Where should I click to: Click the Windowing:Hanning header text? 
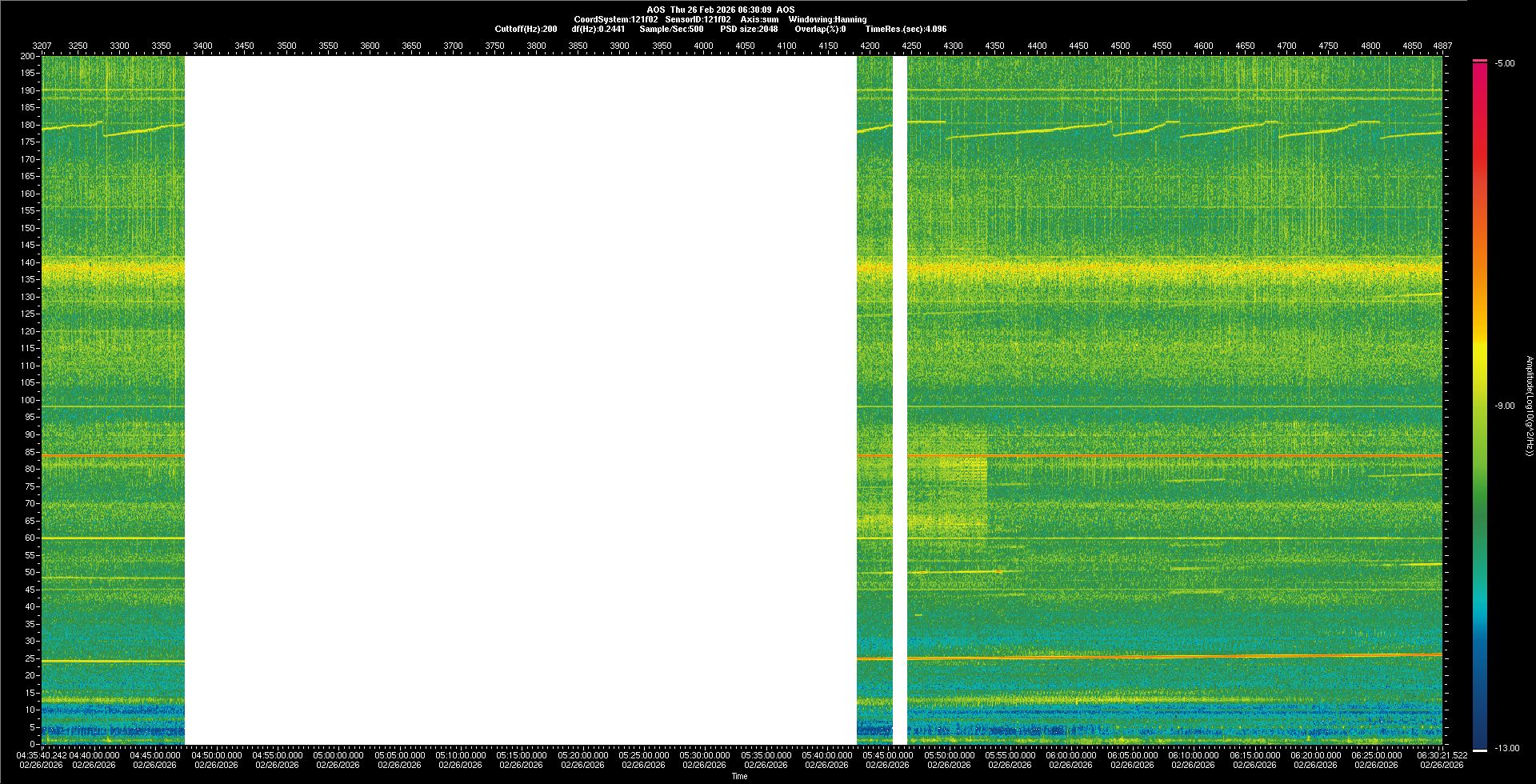pos(827,19)
